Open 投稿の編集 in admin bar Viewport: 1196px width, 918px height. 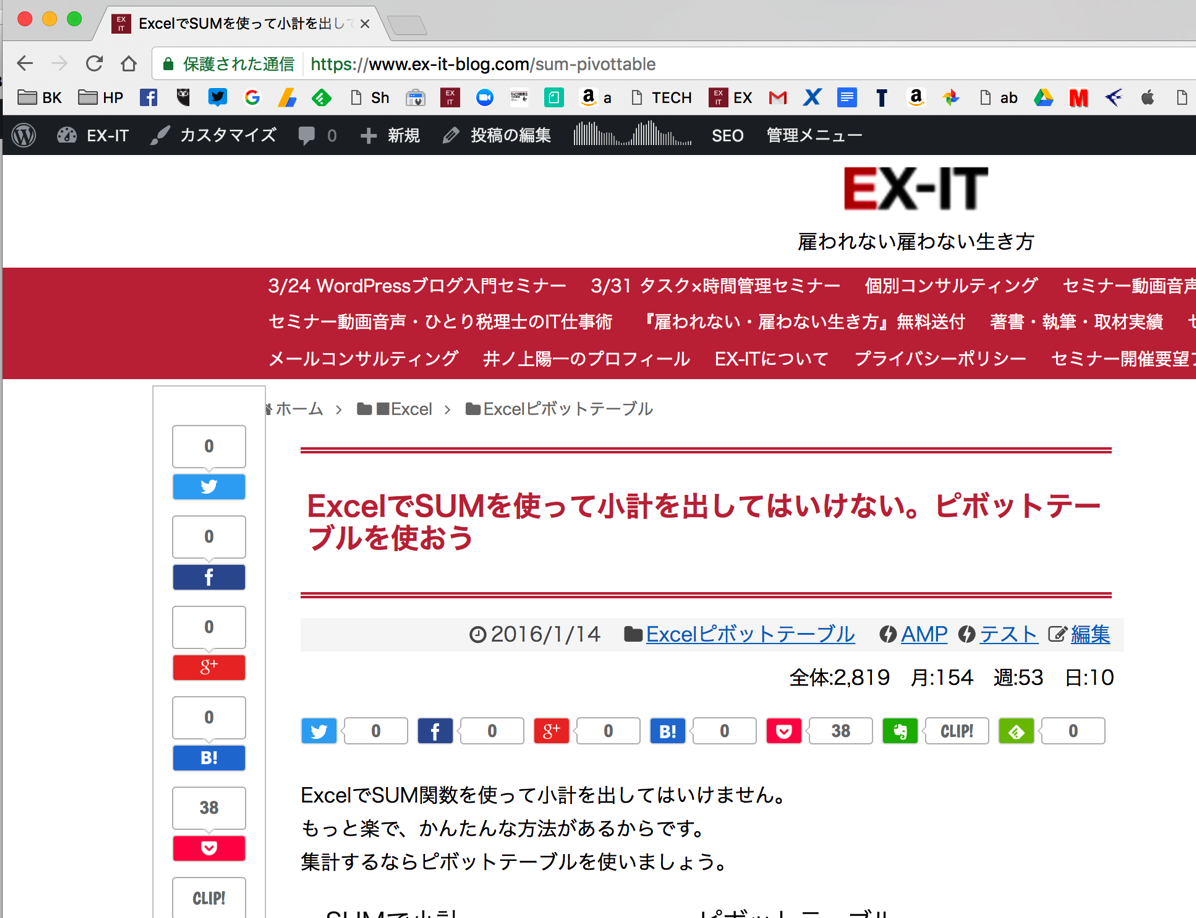point(497,136)
